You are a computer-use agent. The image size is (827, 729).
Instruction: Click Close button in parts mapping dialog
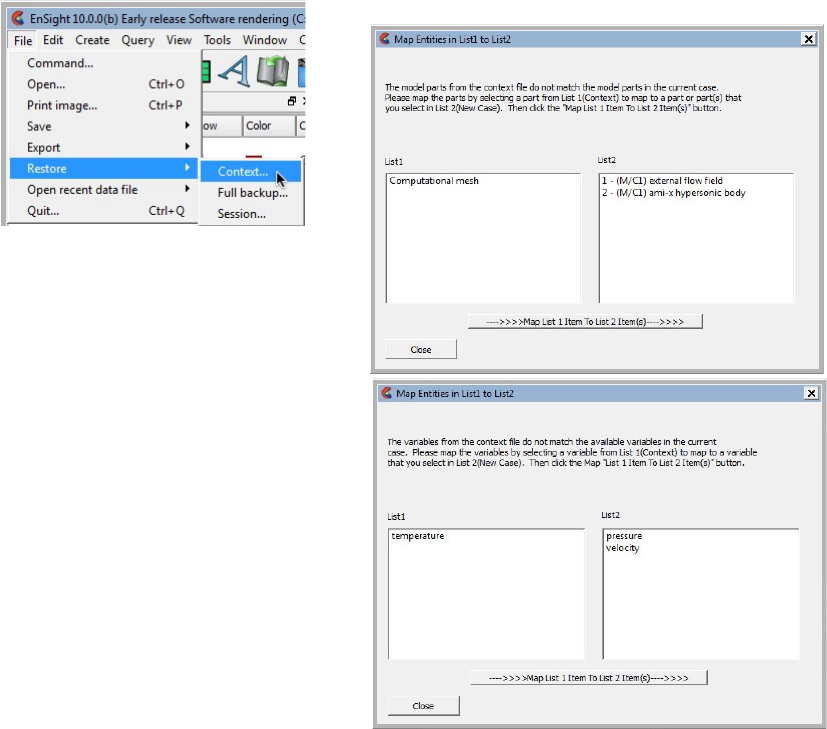point(421,350)
